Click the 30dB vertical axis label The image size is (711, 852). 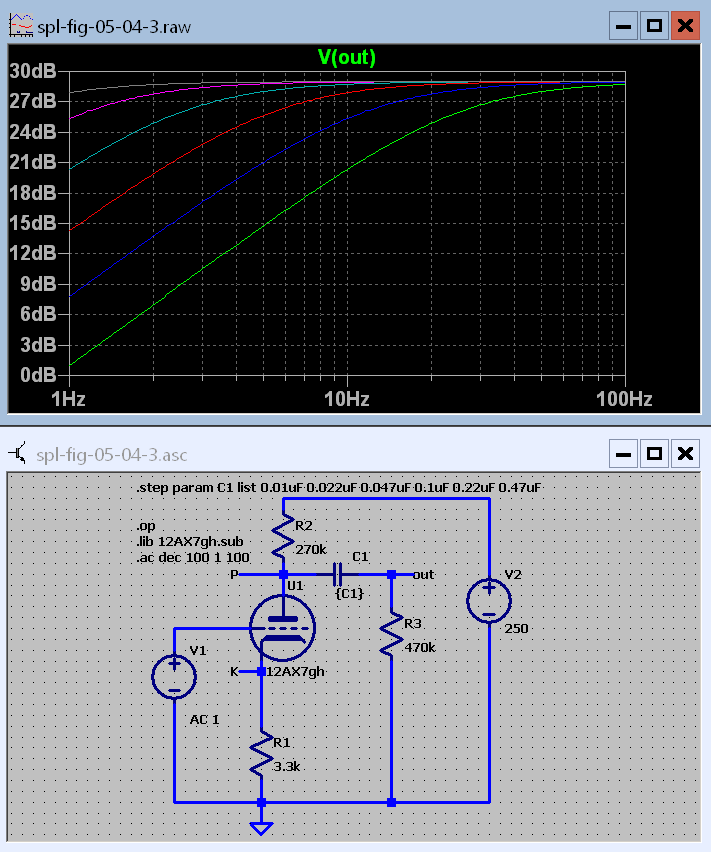coord(32,71)
